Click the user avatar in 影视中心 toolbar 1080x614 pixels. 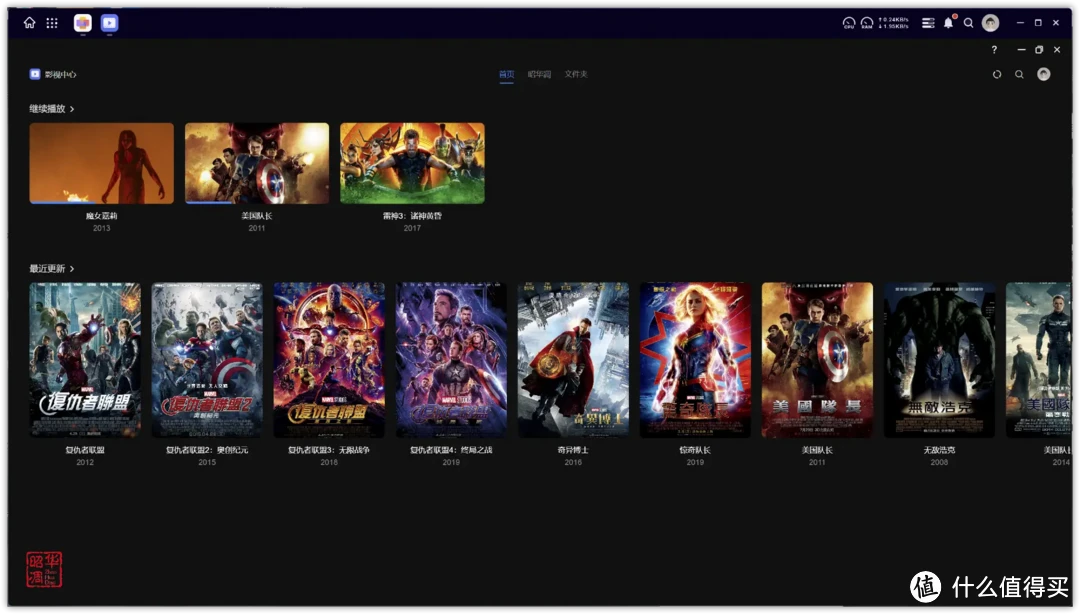click(1043, 74)
